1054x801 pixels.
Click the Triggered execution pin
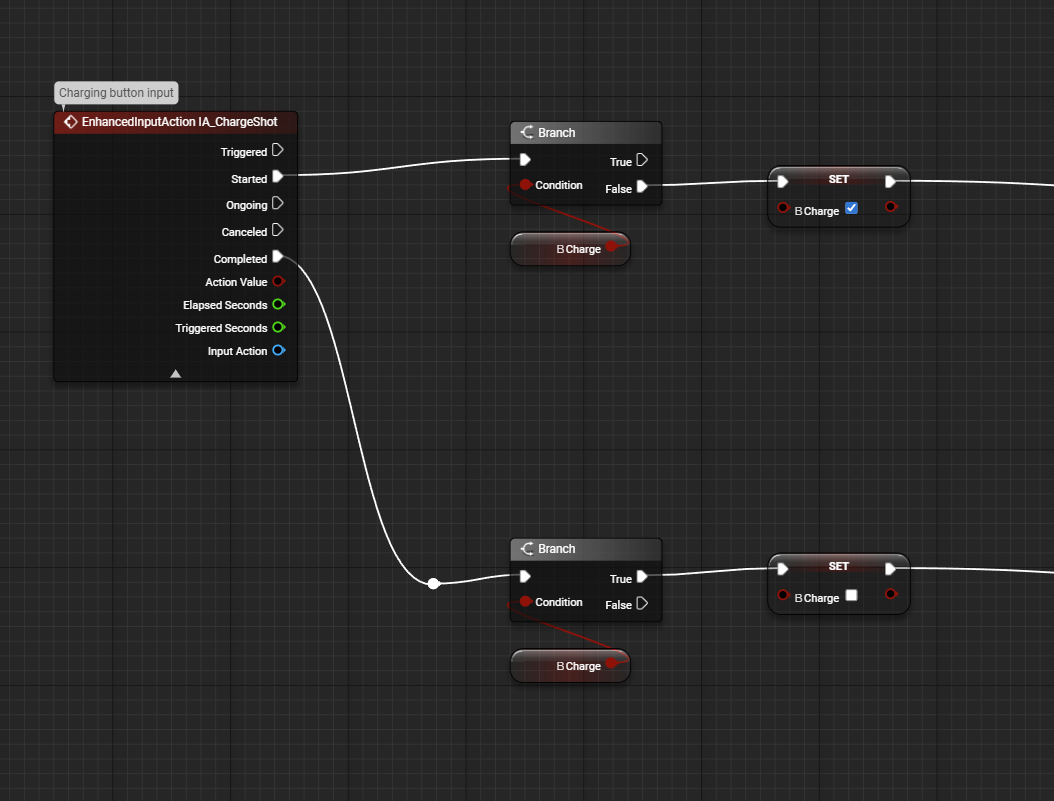point(278,150)
